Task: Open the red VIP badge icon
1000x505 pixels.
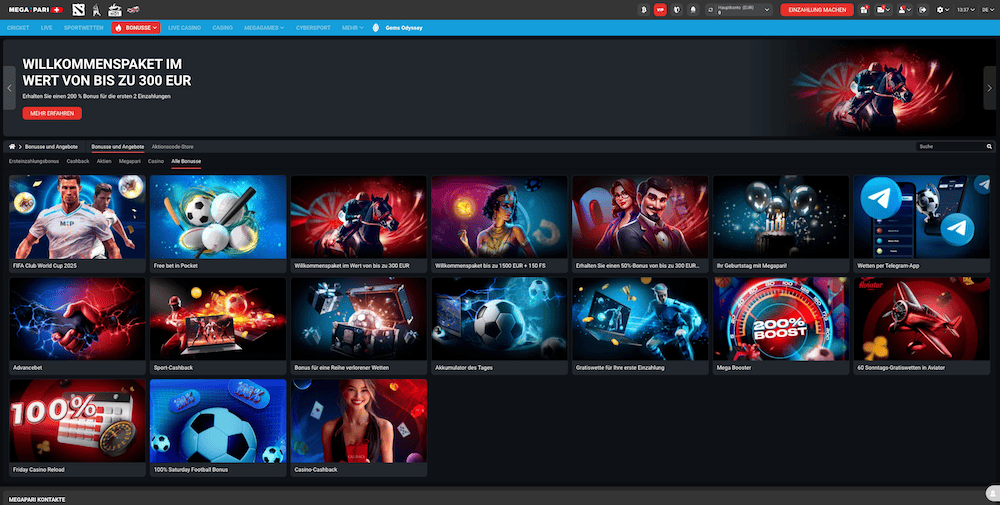Action: point(660,9)
